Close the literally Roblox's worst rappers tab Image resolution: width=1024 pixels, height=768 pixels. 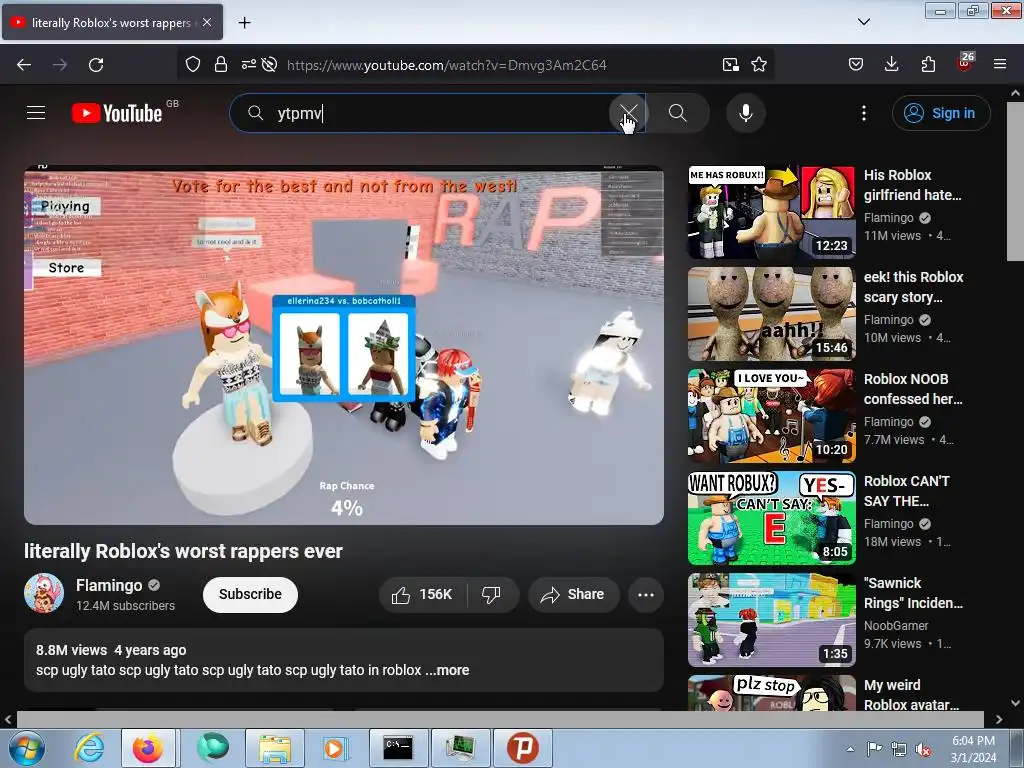coord(206,22)
